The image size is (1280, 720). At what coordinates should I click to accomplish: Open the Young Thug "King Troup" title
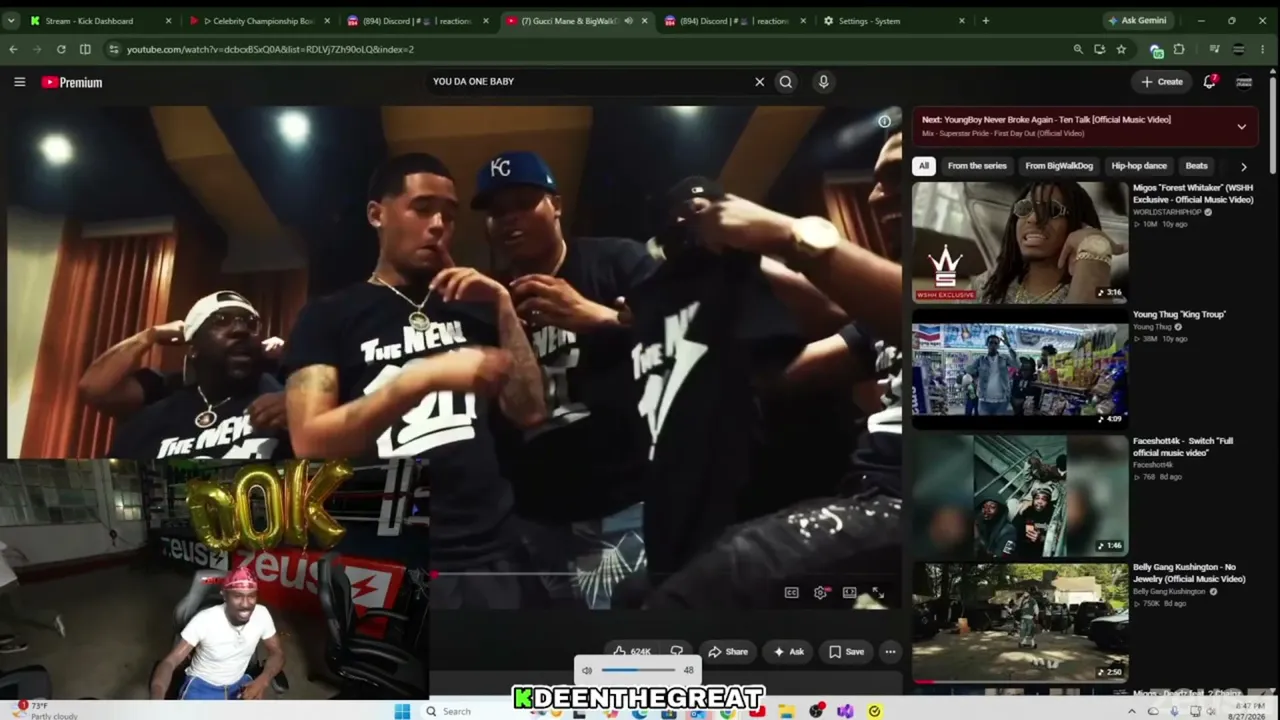click(1179, 314)
